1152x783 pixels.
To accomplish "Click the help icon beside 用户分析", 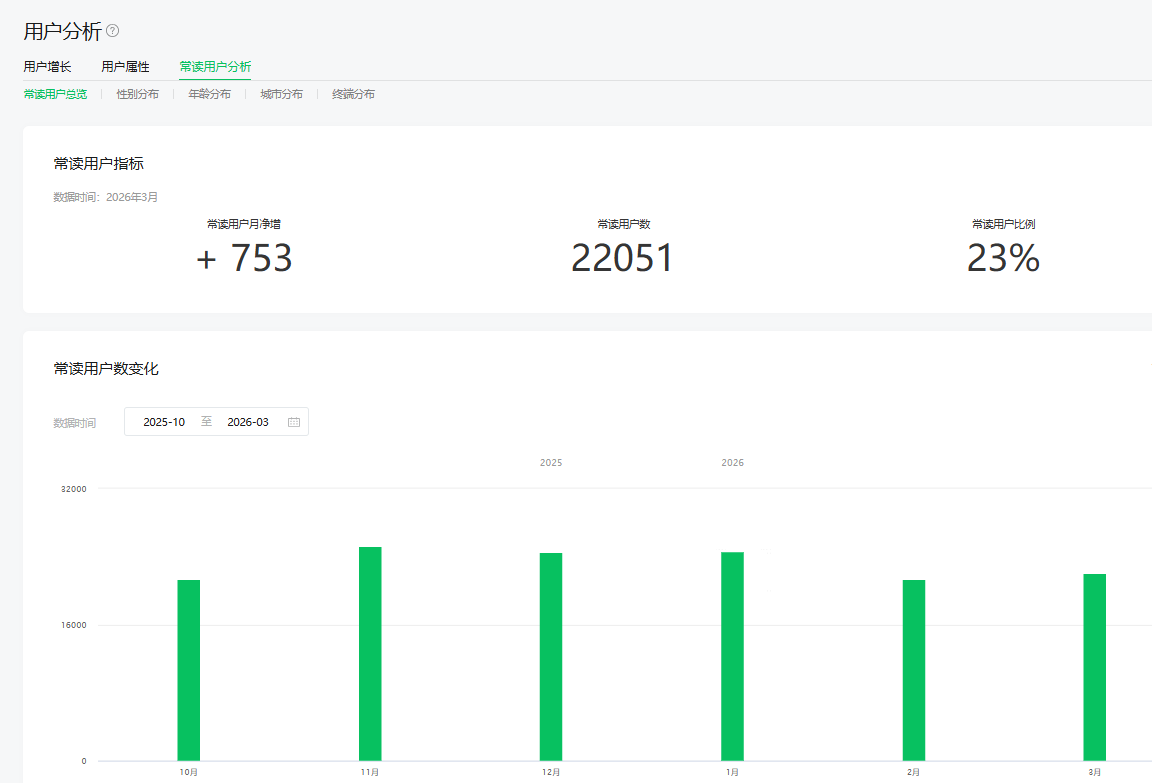I will pos(113,31).
